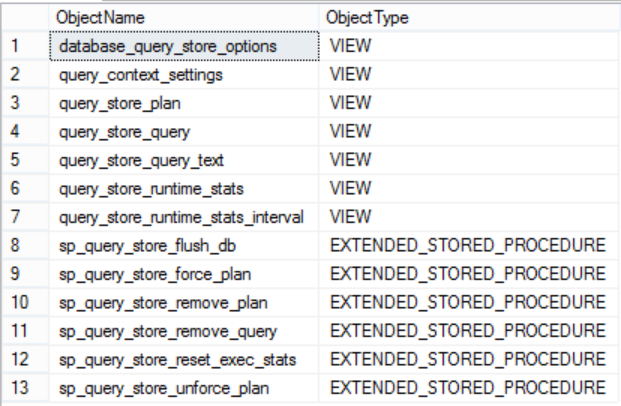Select the database_query_store_options cell
Image resolution: width=621 pixels, height=406 pixels.
tap(167, 46)
